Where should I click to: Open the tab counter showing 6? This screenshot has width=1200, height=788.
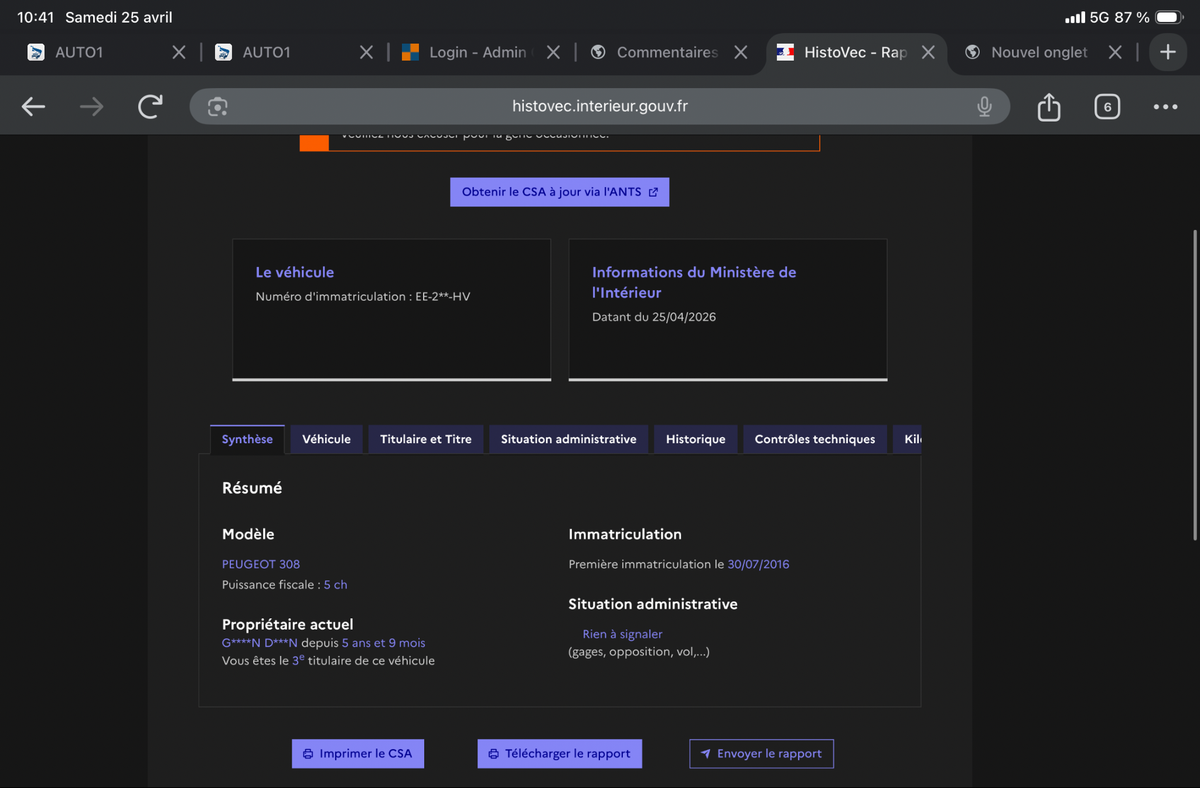click(x=1107, y=107)
